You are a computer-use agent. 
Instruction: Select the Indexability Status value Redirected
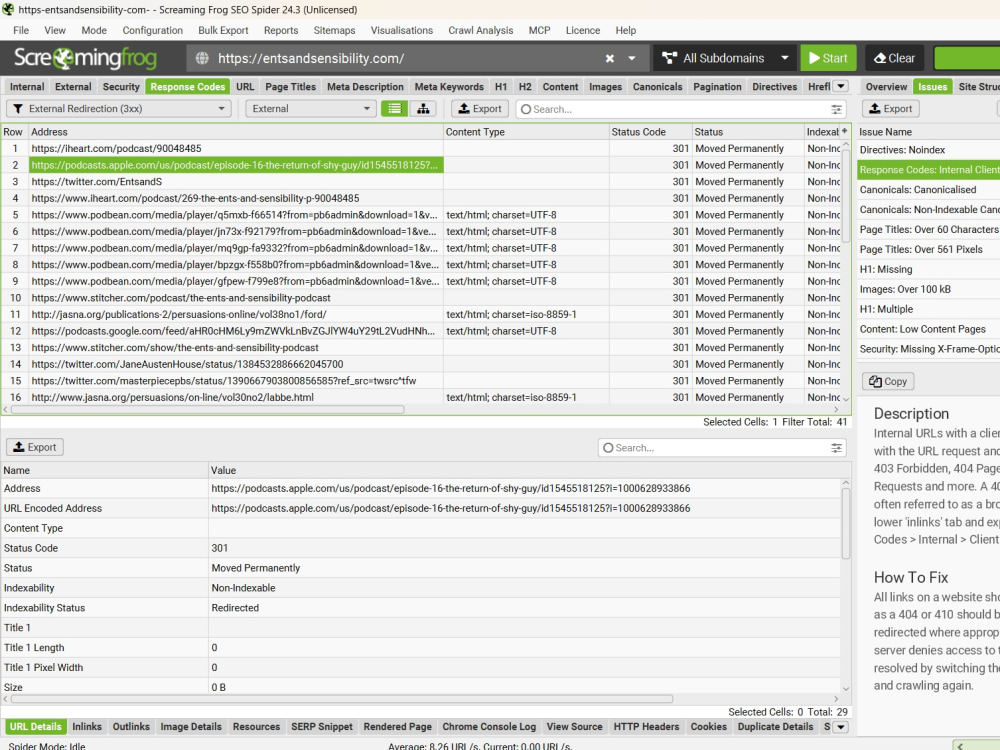235,608
